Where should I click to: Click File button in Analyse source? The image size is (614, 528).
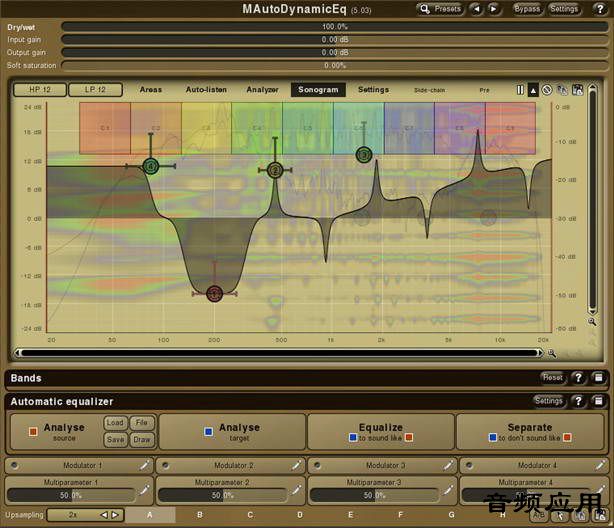click(141, 423)
